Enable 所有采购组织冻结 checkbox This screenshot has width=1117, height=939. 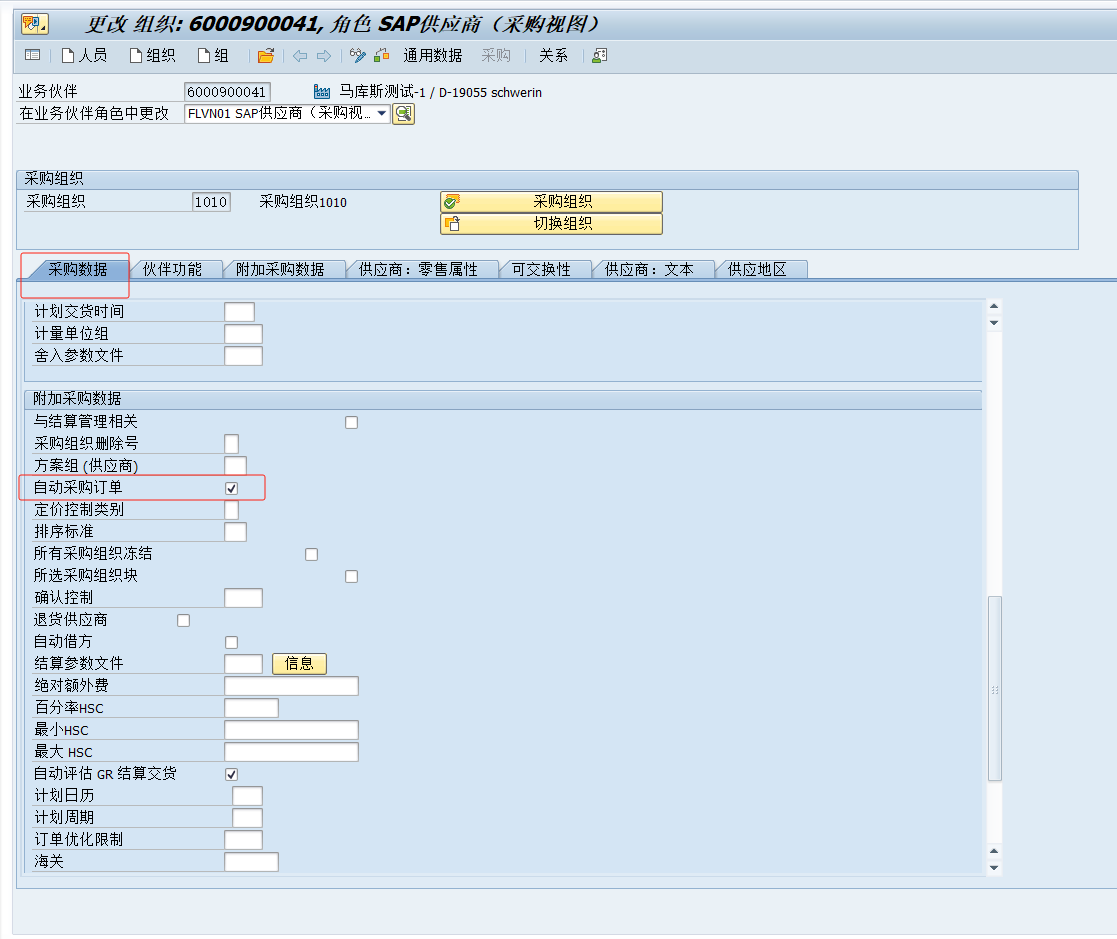(311, 554)
